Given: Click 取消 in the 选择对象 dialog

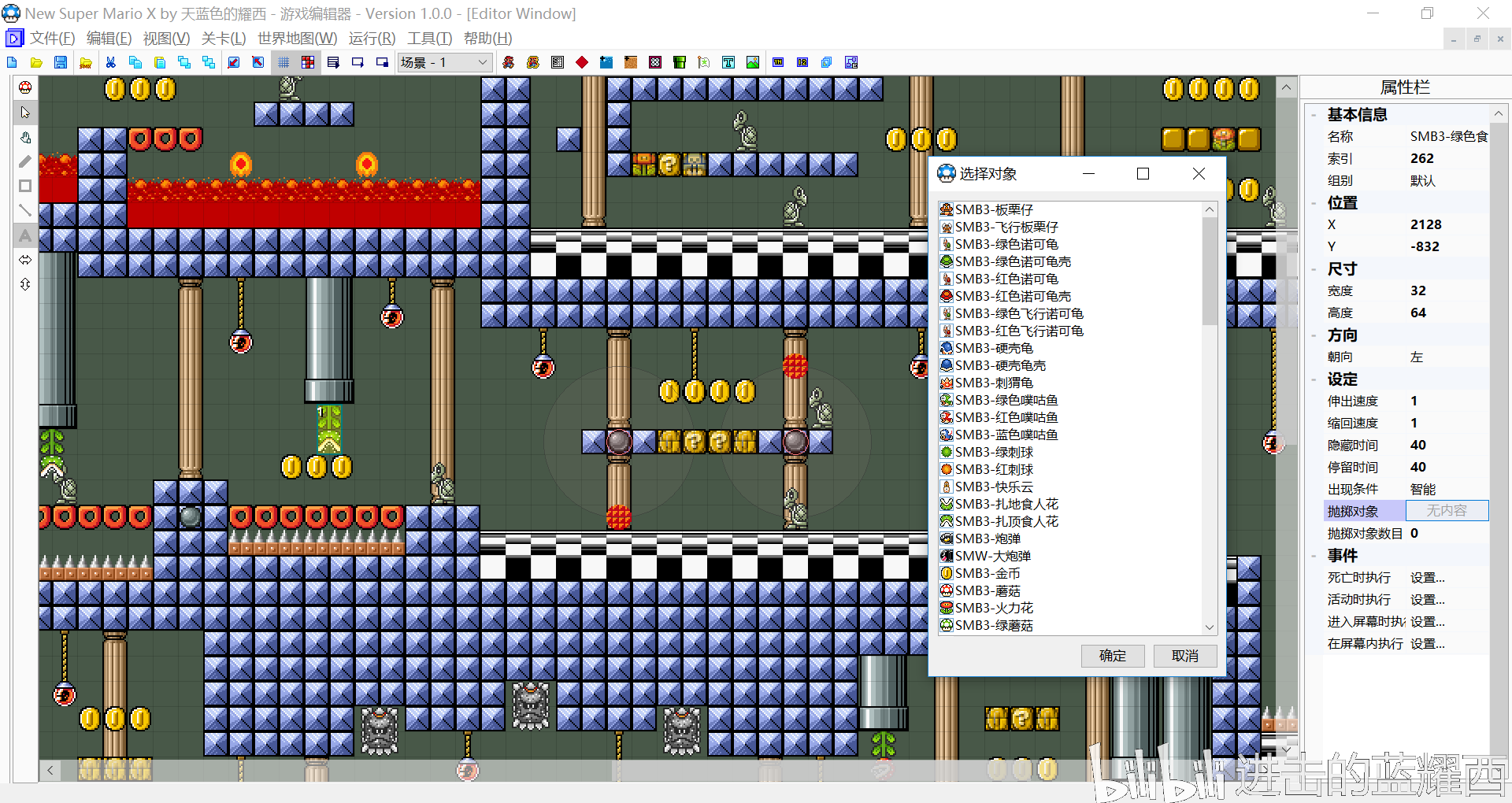Looking at the screenshot, I should (x=1184, y=656).
